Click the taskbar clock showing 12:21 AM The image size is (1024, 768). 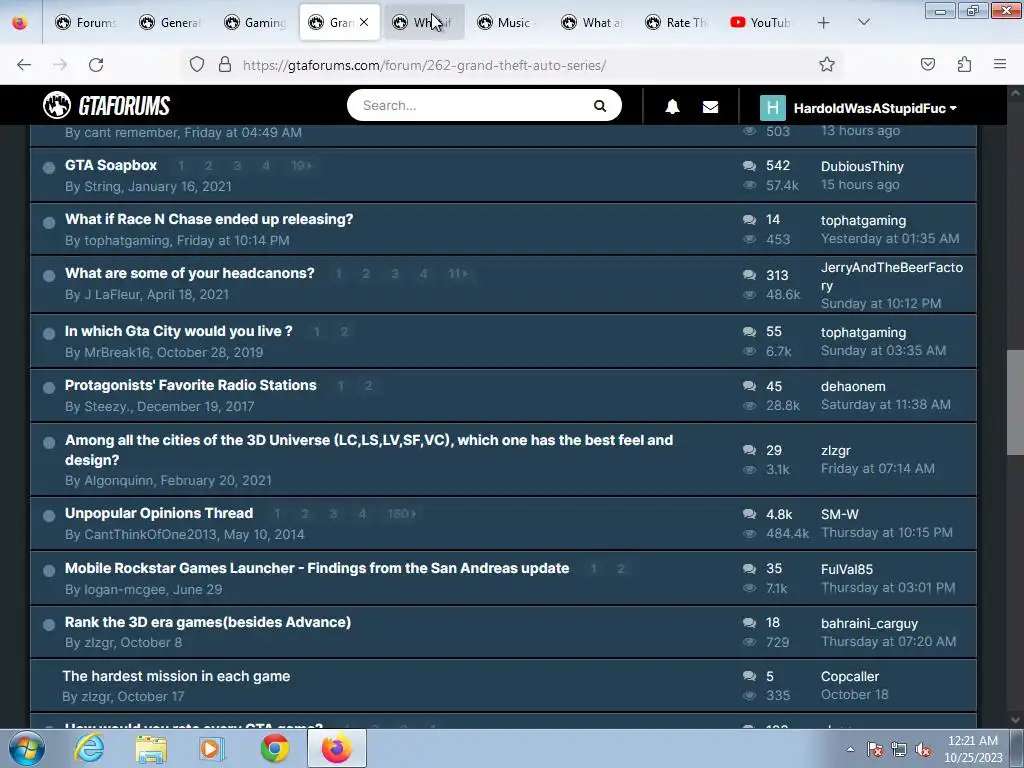click(973, 749)
